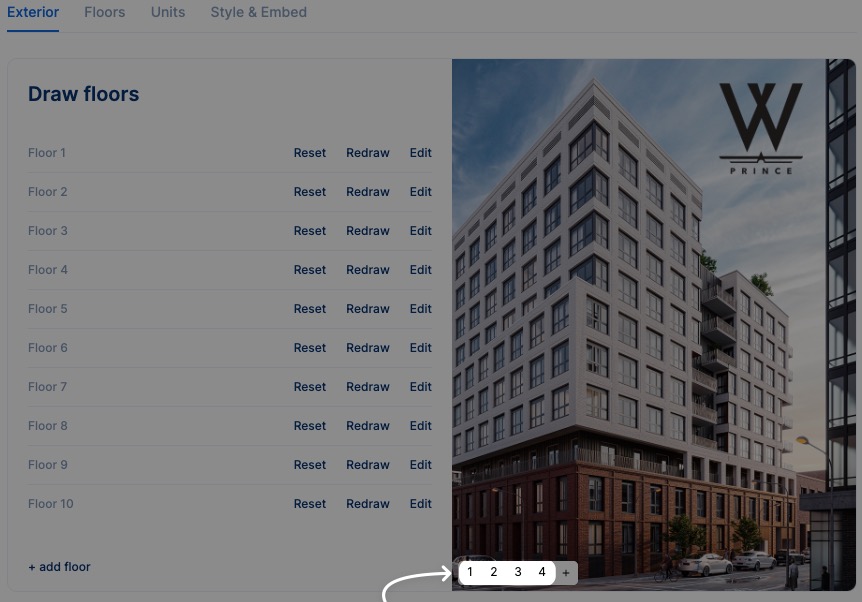
Task: Open the Floors tab
Action: (104, 12)
